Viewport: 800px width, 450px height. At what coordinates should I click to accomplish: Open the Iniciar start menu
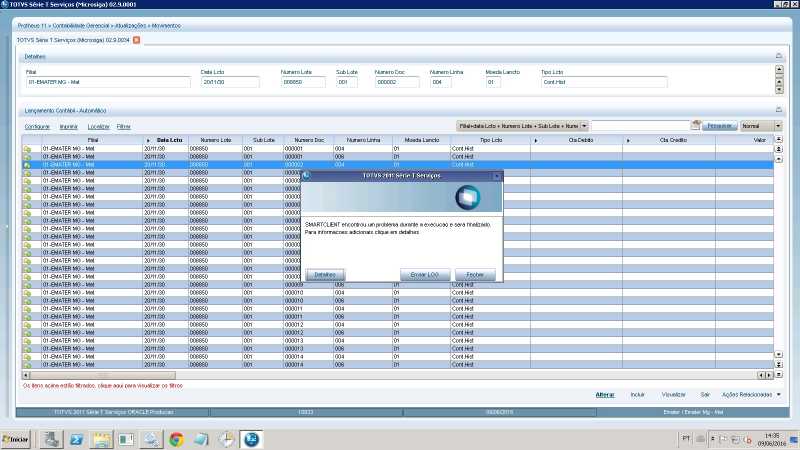15,439
